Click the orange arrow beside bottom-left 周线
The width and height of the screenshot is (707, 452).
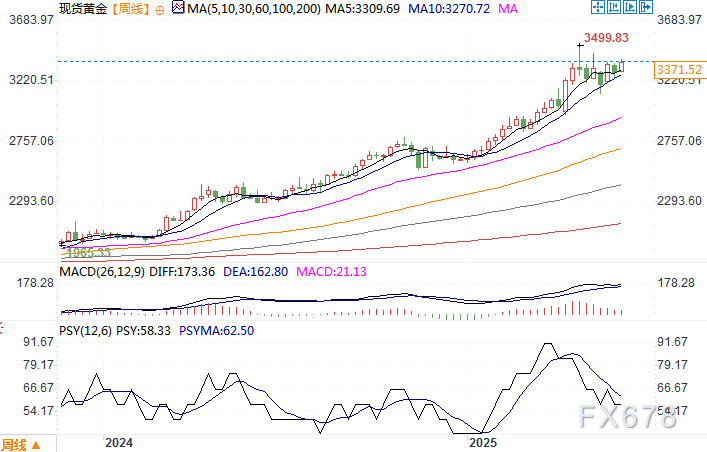(37, 444)
